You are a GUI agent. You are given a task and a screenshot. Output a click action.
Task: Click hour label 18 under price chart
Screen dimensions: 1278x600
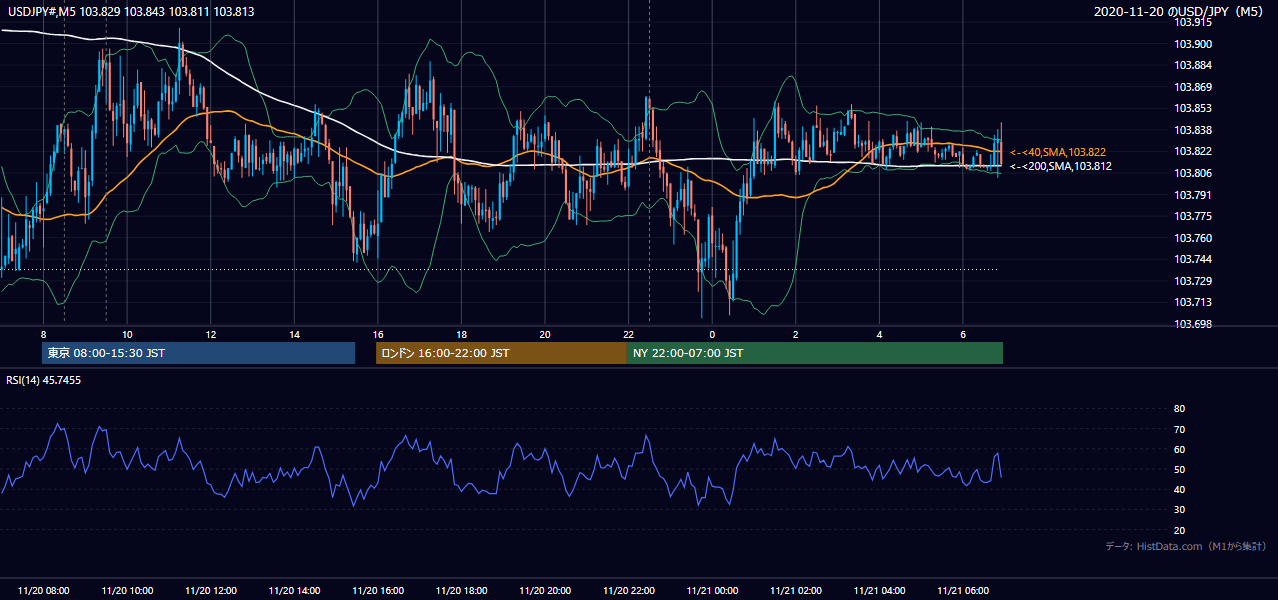click(461, 334)
